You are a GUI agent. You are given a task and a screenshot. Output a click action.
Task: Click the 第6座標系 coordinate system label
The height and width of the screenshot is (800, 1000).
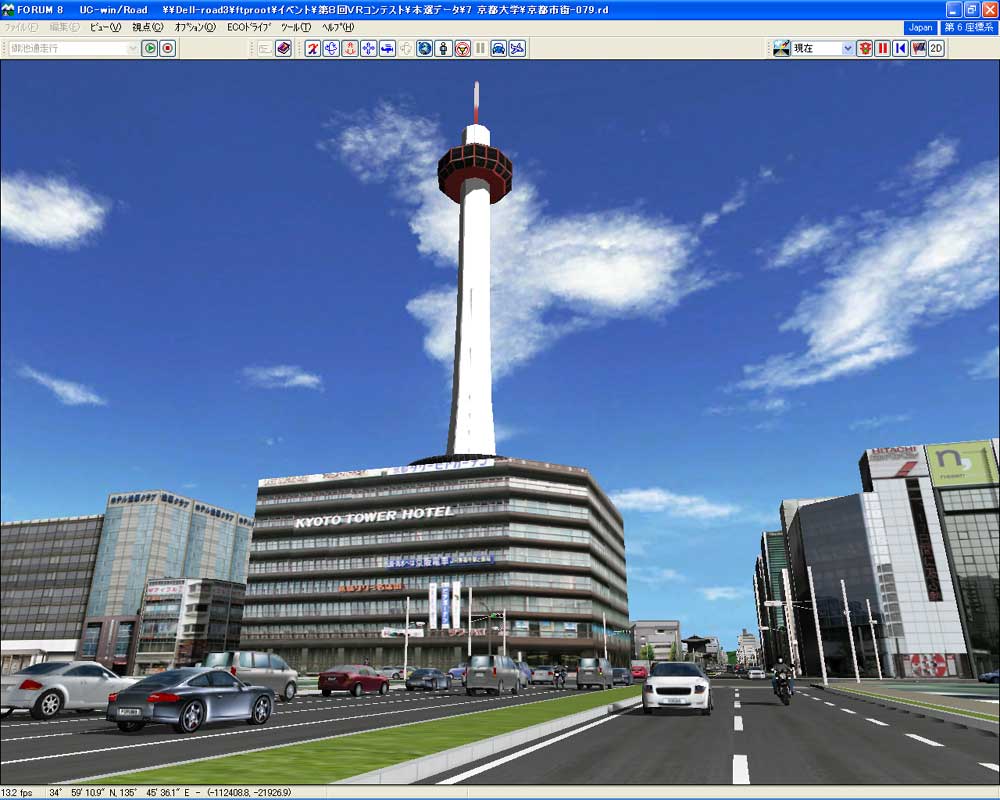pos(969,27)
